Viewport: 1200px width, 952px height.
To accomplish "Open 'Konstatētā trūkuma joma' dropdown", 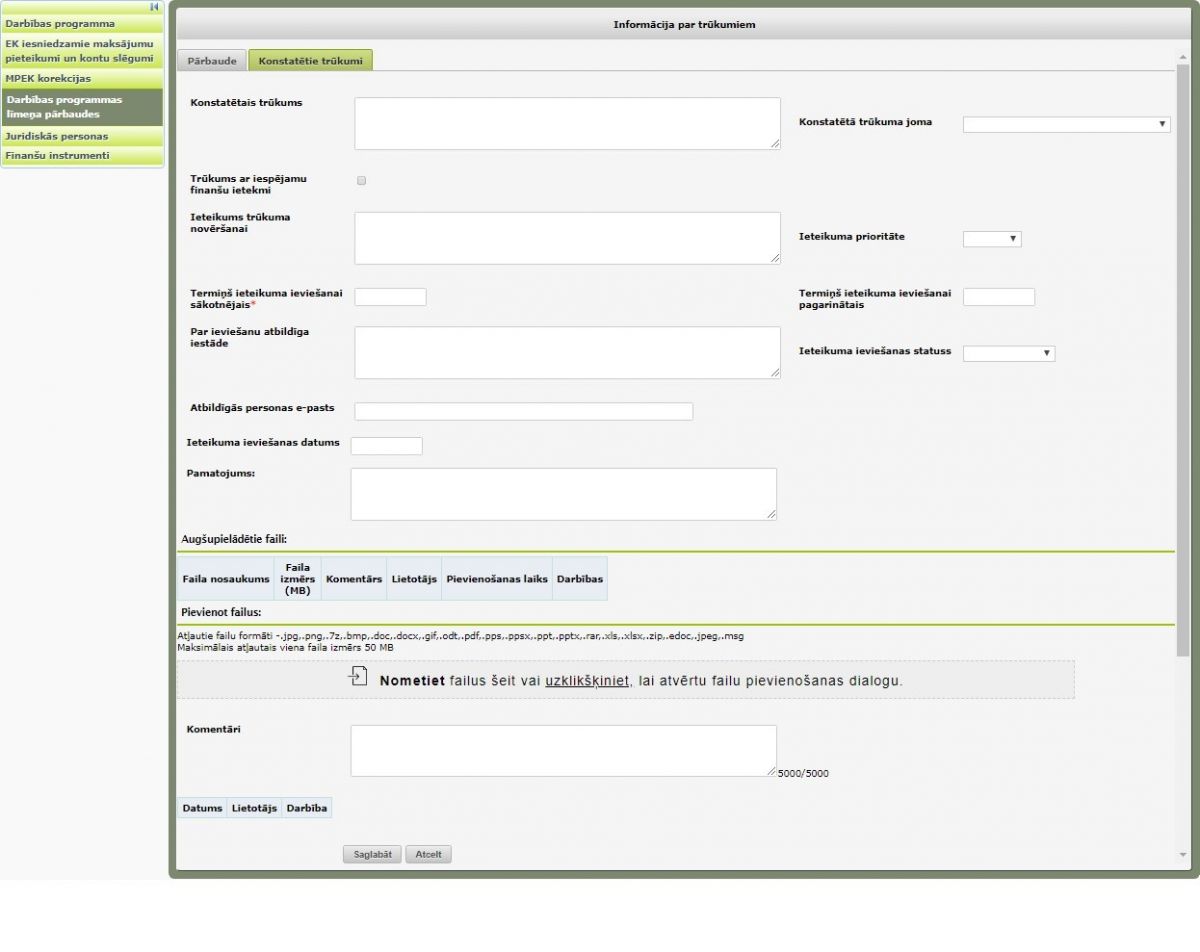I will (1066, 124).
